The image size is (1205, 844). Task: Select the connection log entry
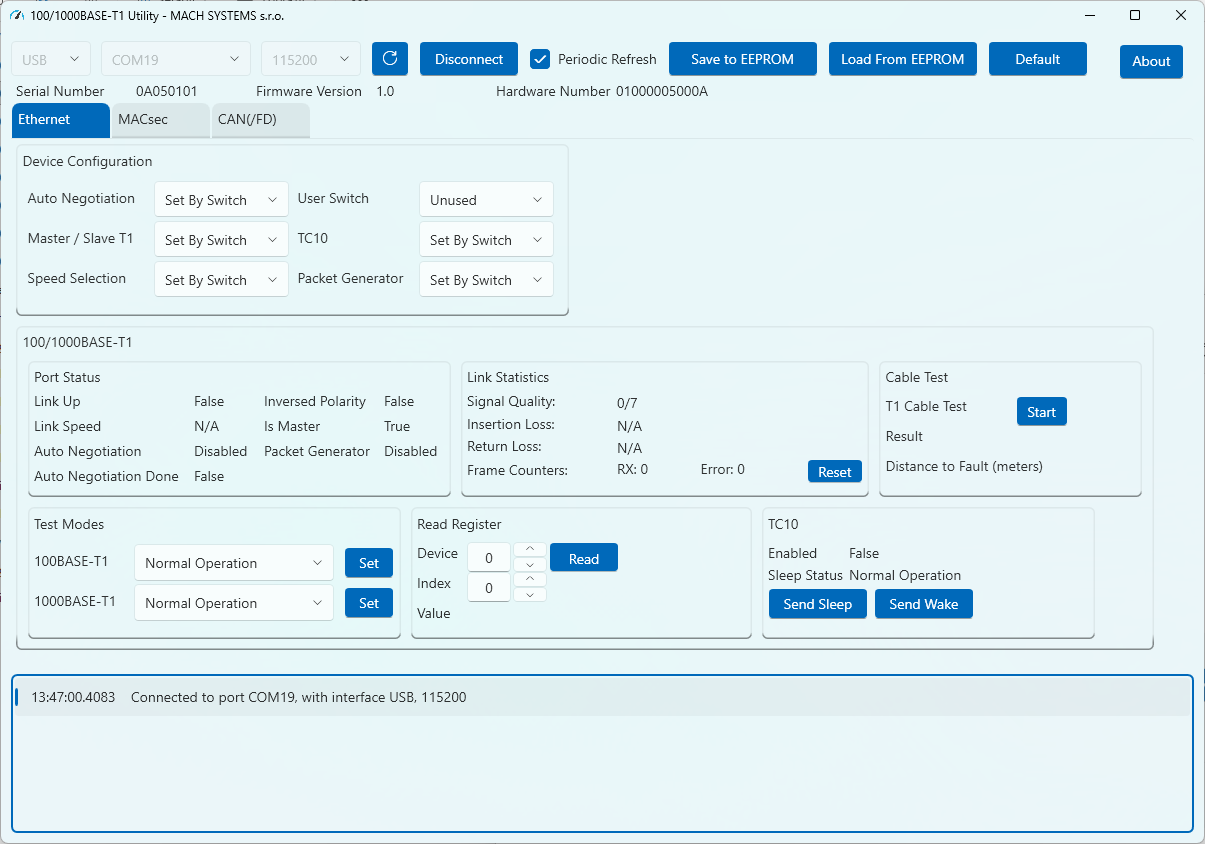click(x=600, y=697)
